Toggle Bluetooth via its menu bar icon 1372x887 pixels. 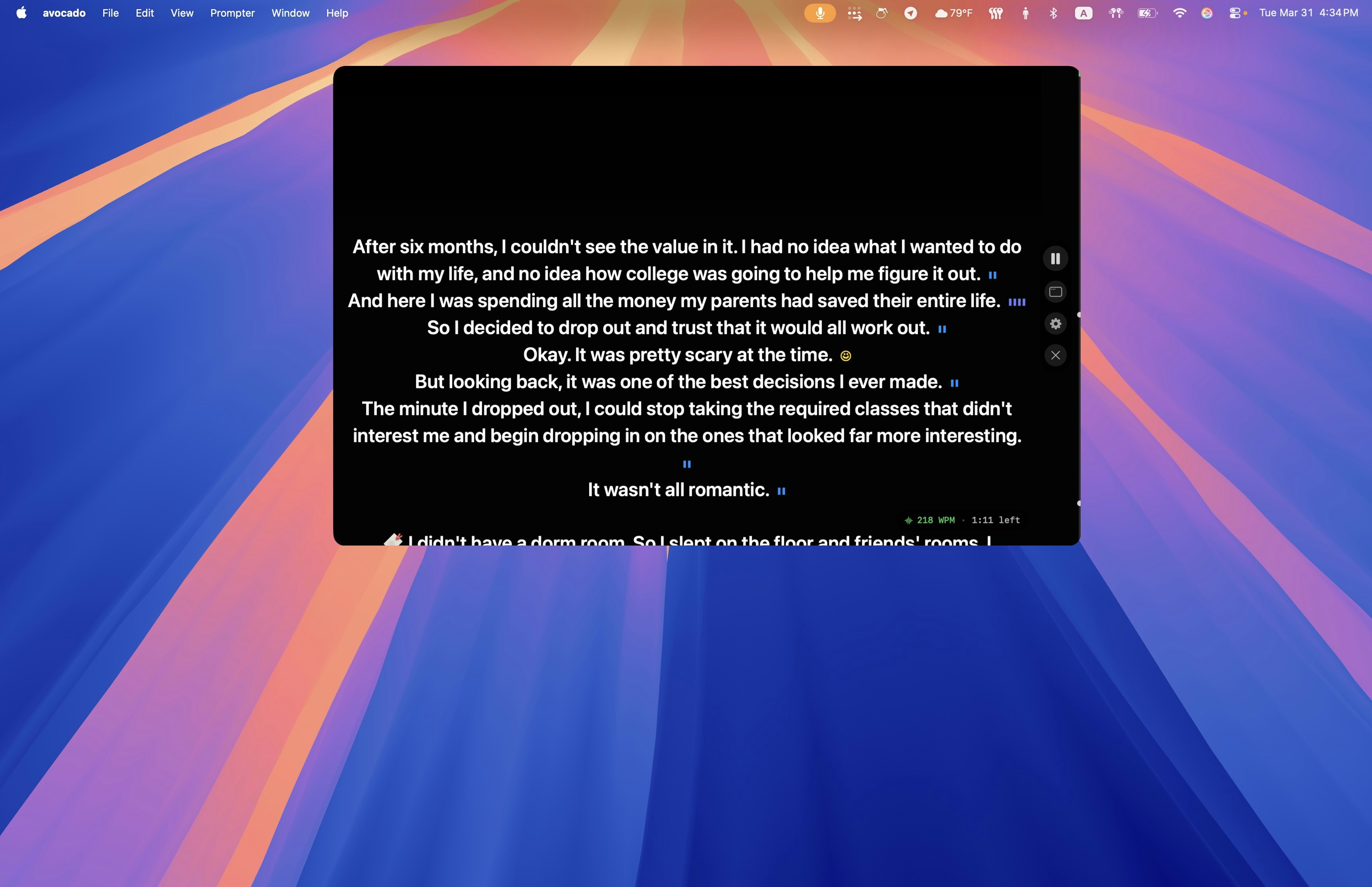[1054, 13]
